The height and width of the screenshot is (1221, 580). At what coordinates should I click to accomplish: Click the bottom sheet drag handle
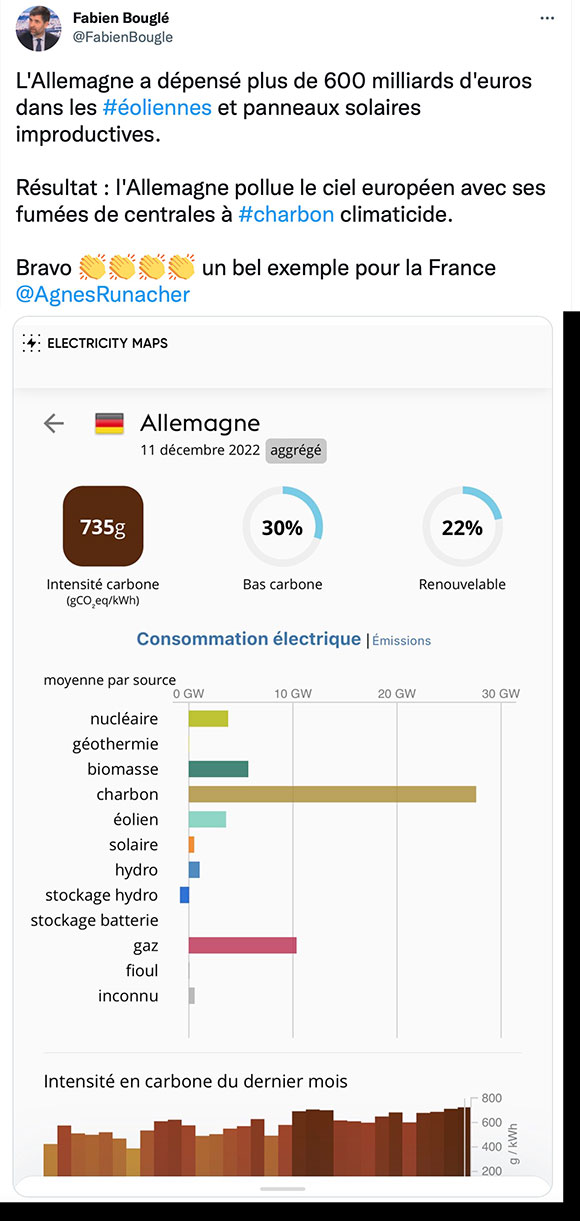282,1188
